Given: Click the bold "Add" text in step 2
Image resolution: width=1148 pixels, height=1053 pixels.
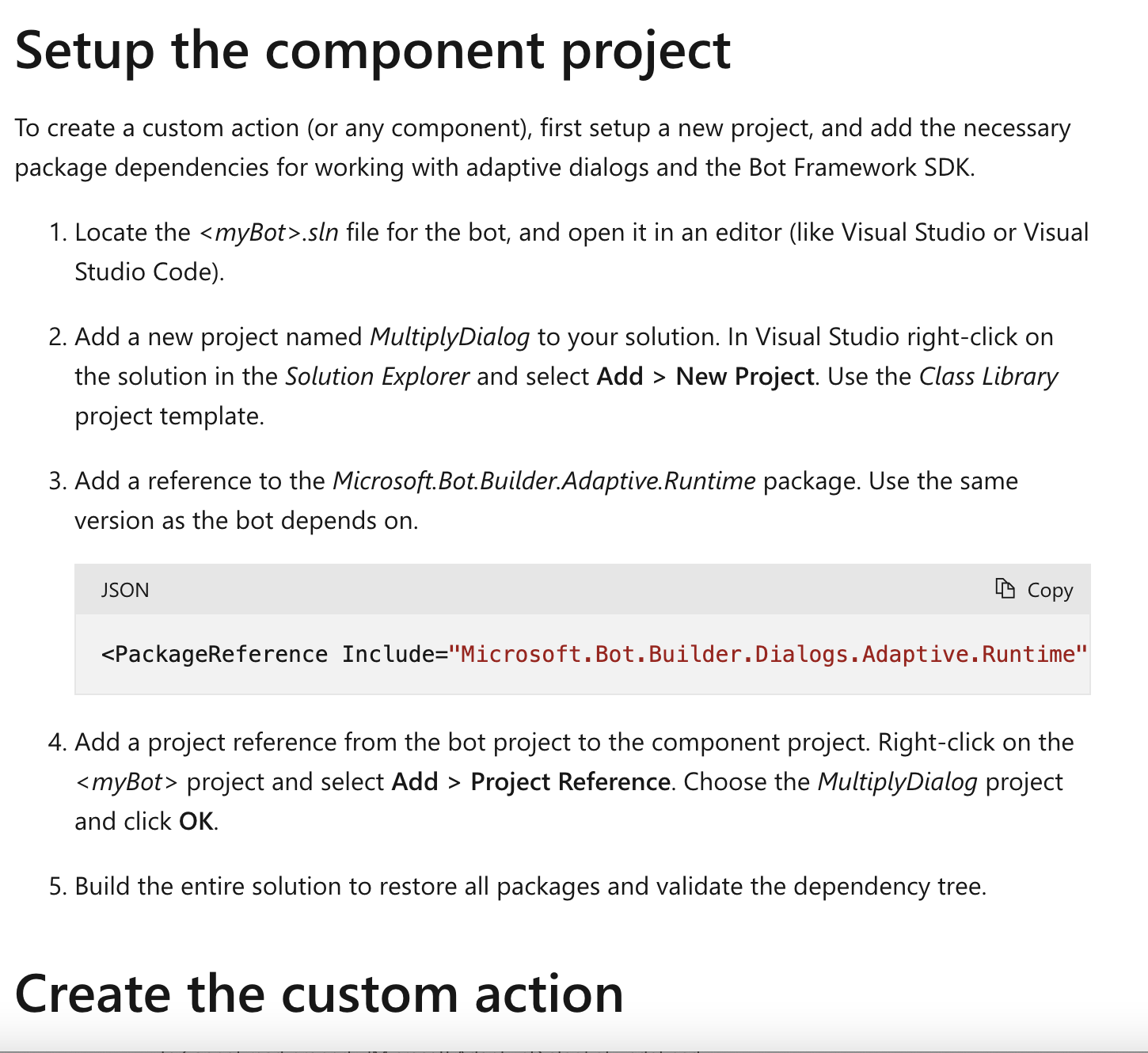Looking at the screenshot, I should pyautogui.click(x=619, y=377).
